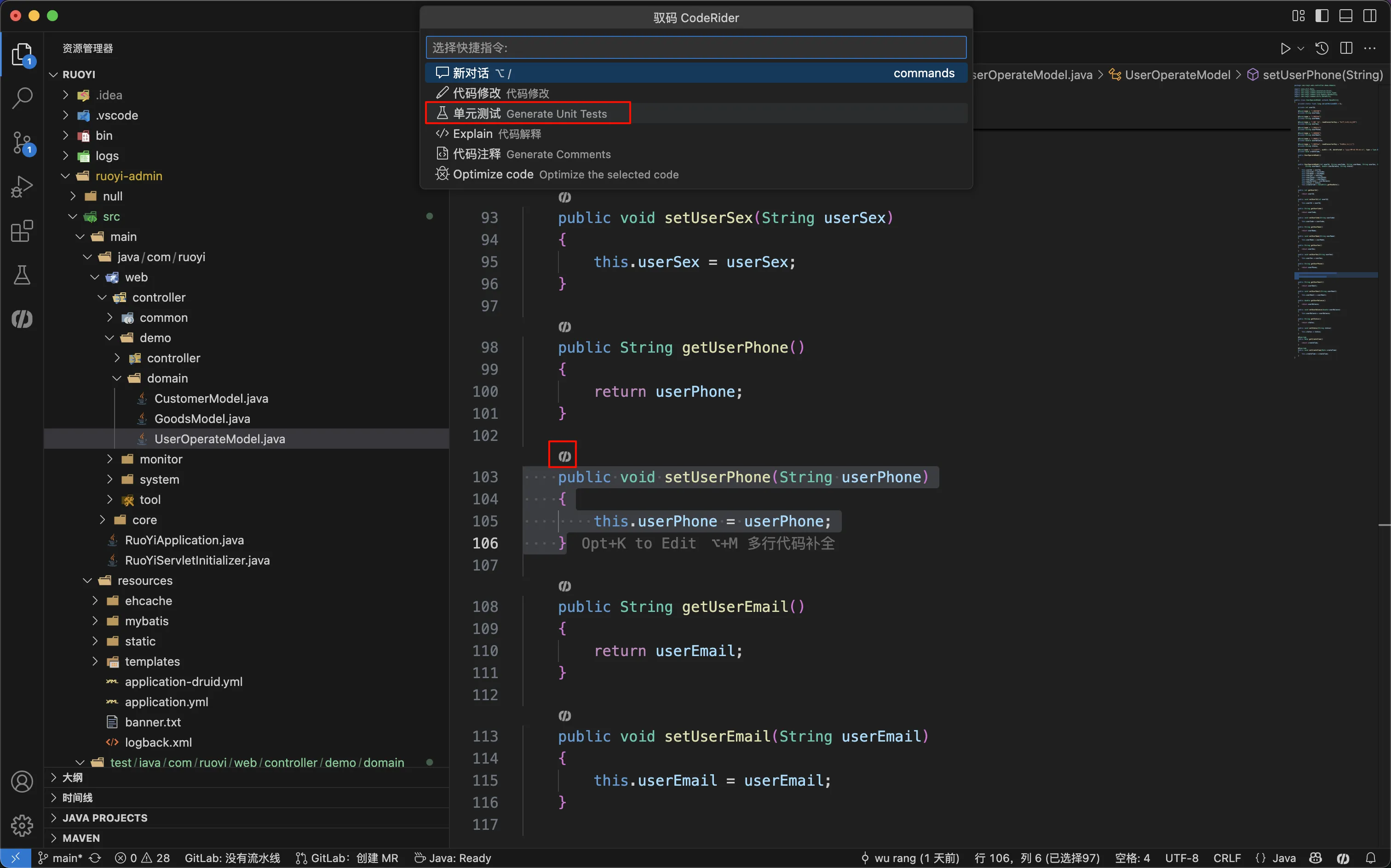Click the Run Java play button
The image size is (1391, 868).
tap(1285, 49)
